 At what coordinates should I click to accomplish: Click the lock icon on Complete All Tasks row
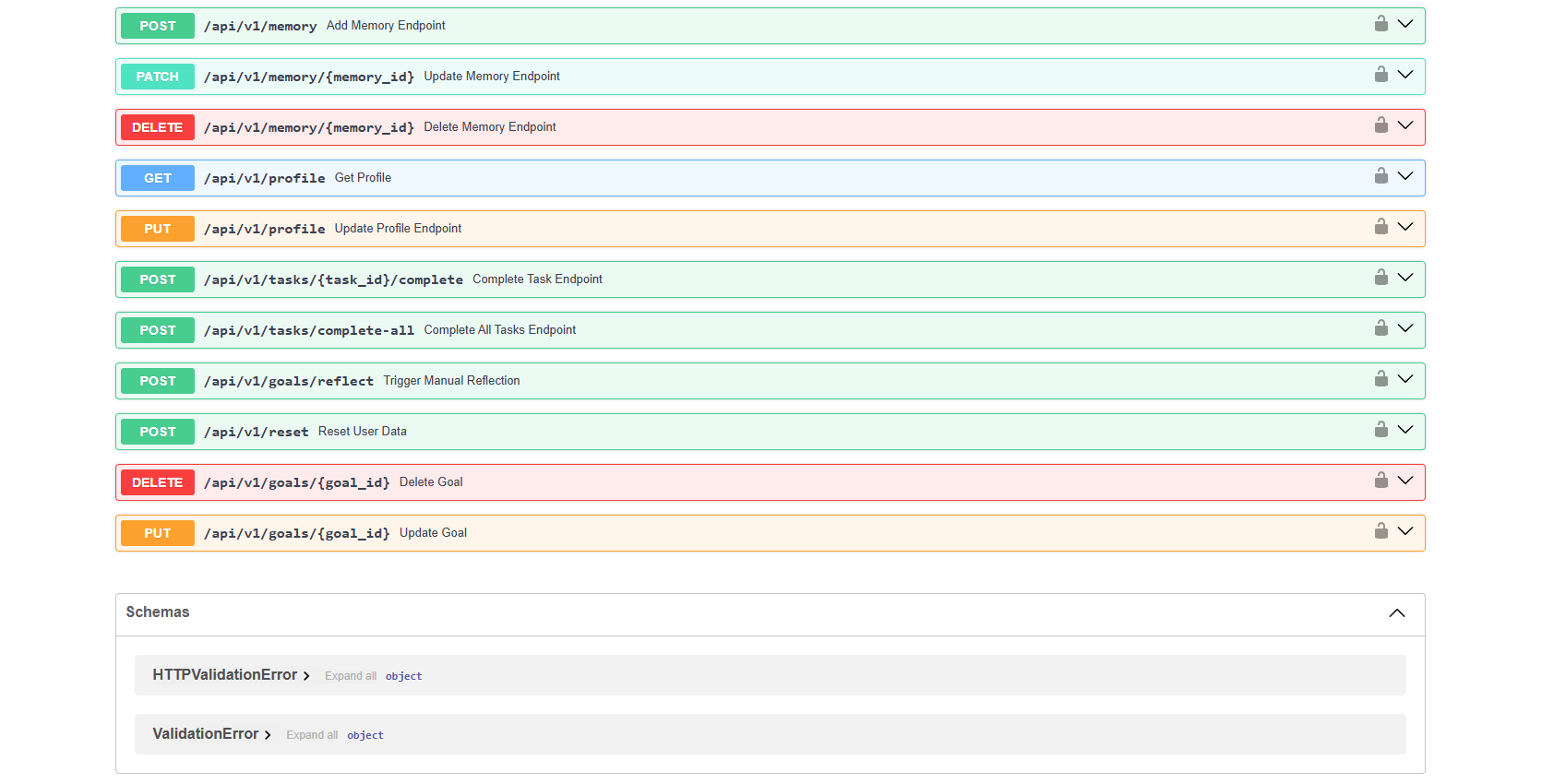point(1381,327)
